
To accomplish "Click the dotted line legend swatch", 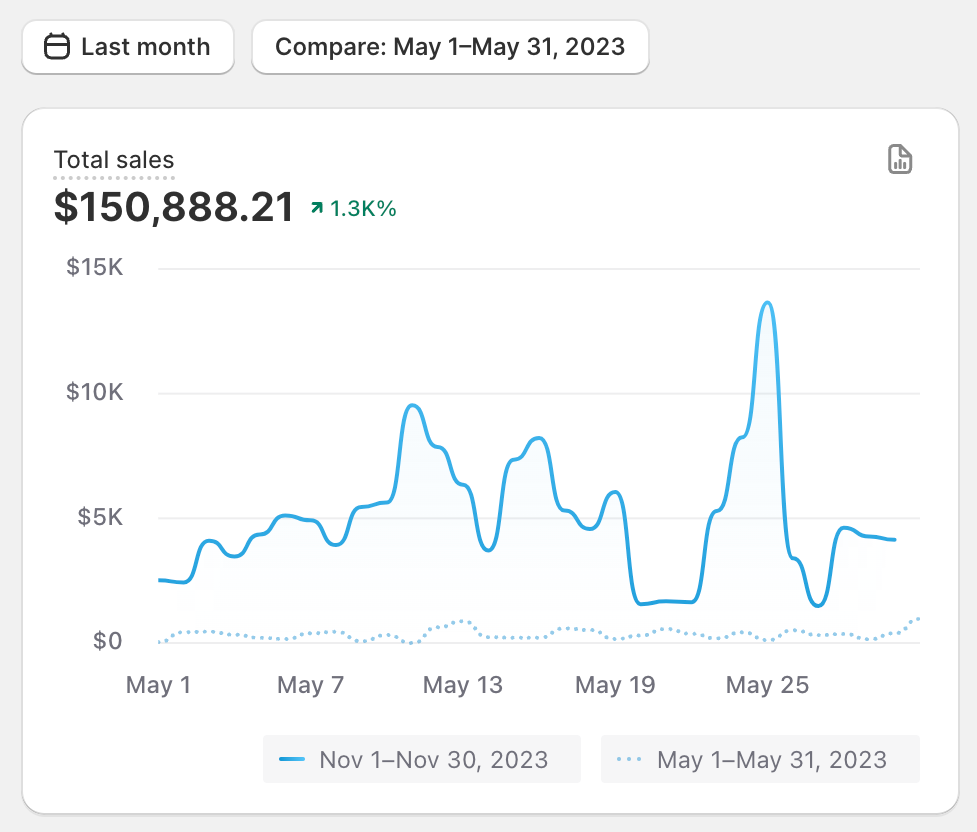I will click(x=629, y=759).
